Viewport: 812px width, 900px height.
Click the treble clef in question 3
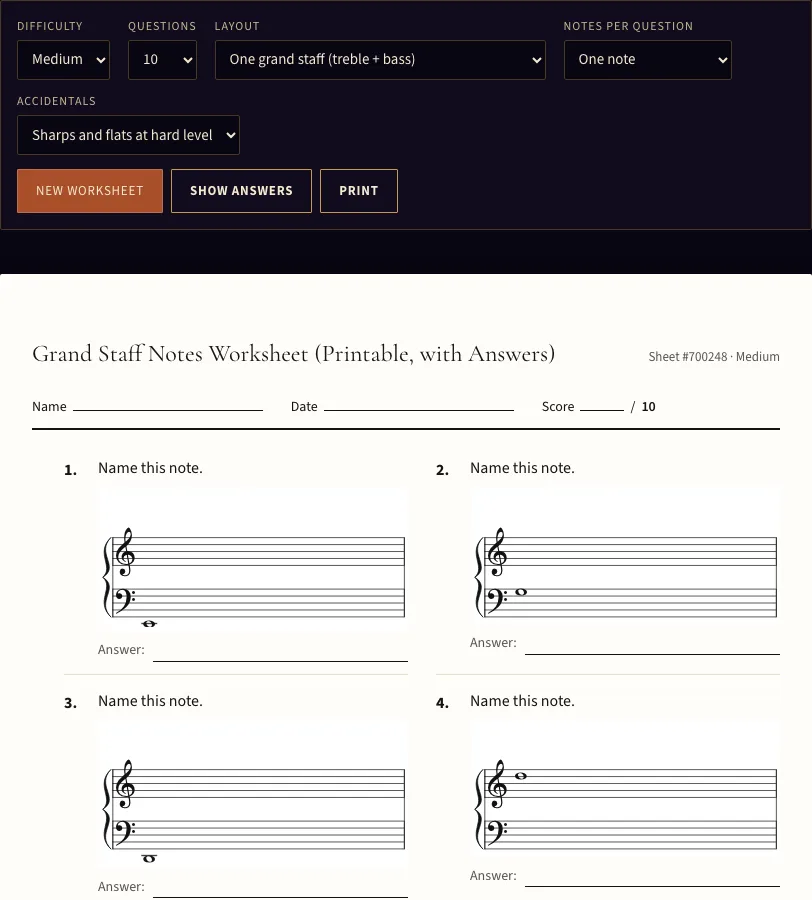(x=125, y=783)
